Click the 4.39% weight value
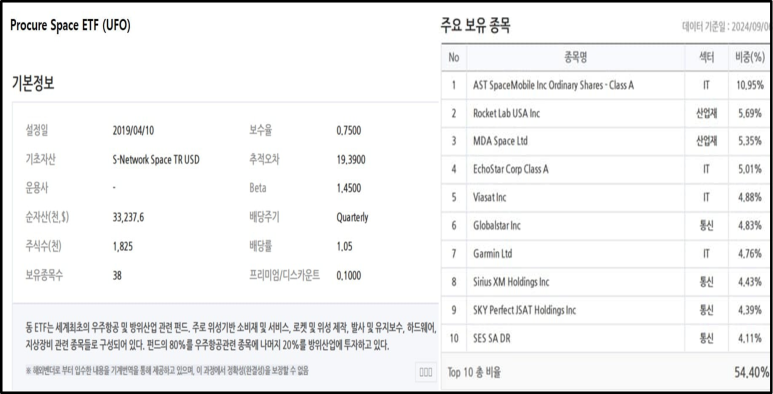773x394 pixels. click(751, 310)
